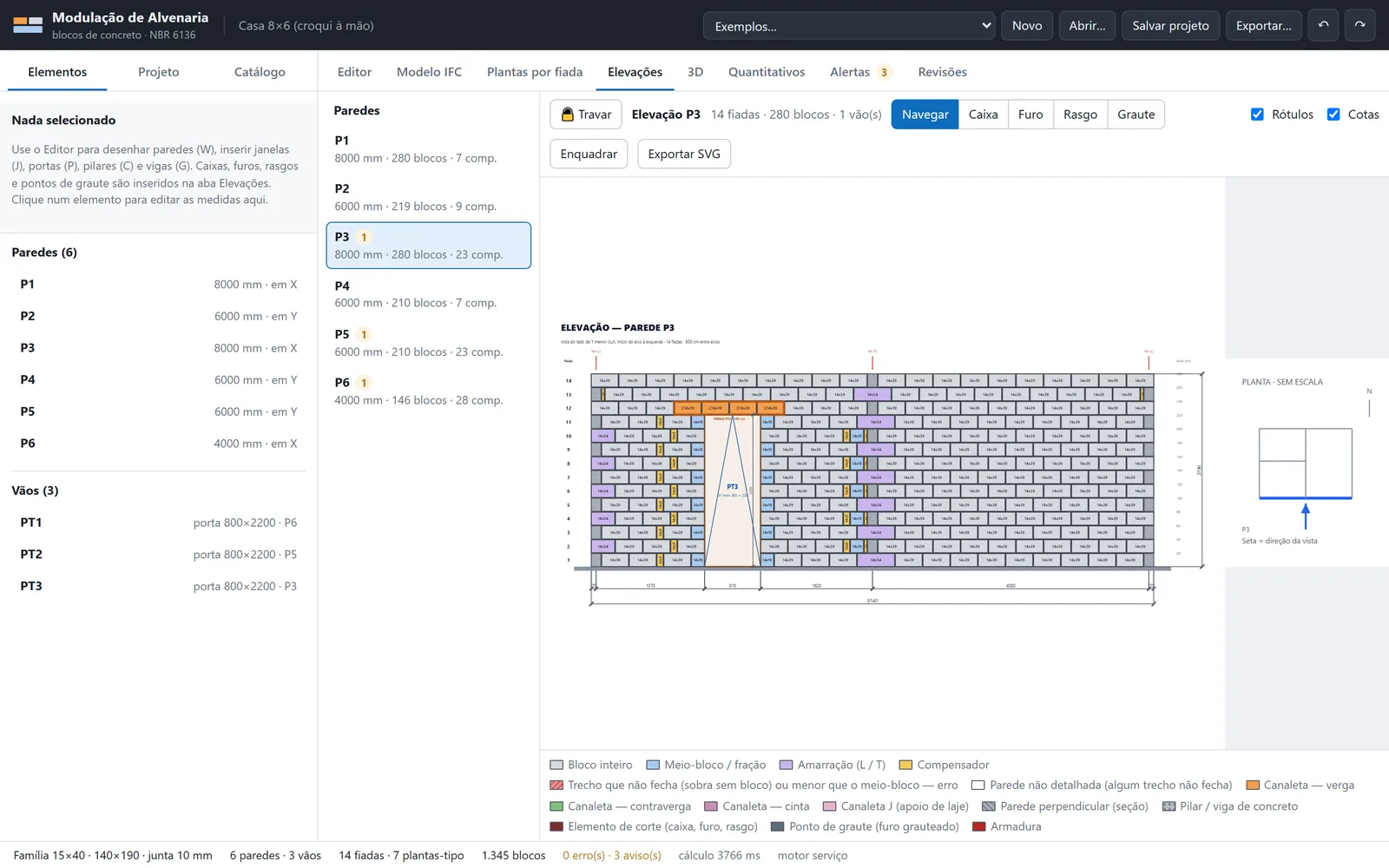Click the warning badge on wall P5
The image size is (1389, 868).
(x=364, y=334)
